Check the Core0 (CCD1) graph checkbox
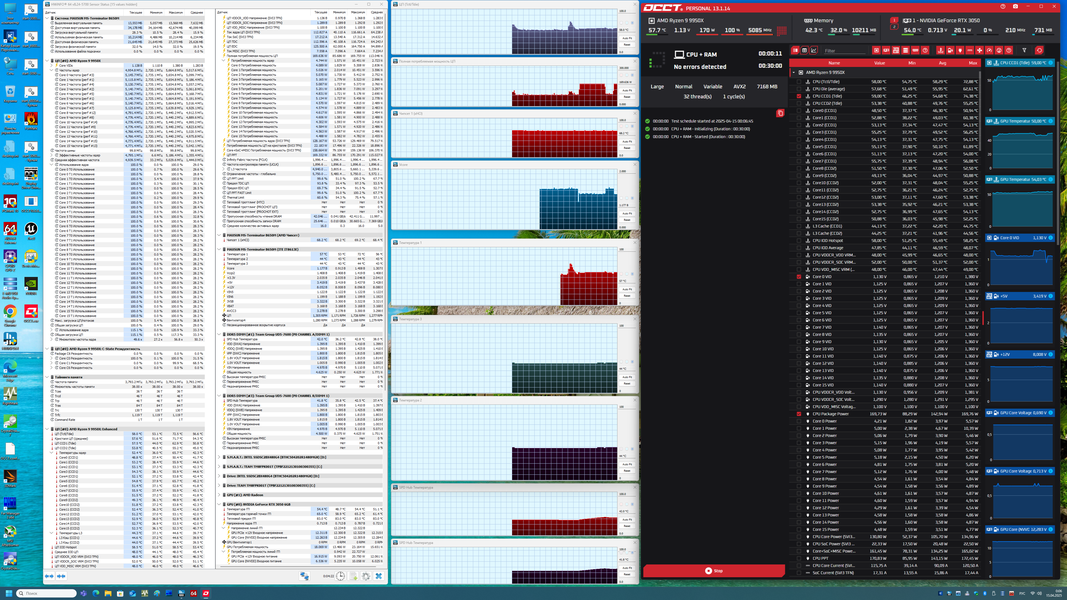Image resolution: width=1067 pixels, height=600 pixels. tap(799, 111)
